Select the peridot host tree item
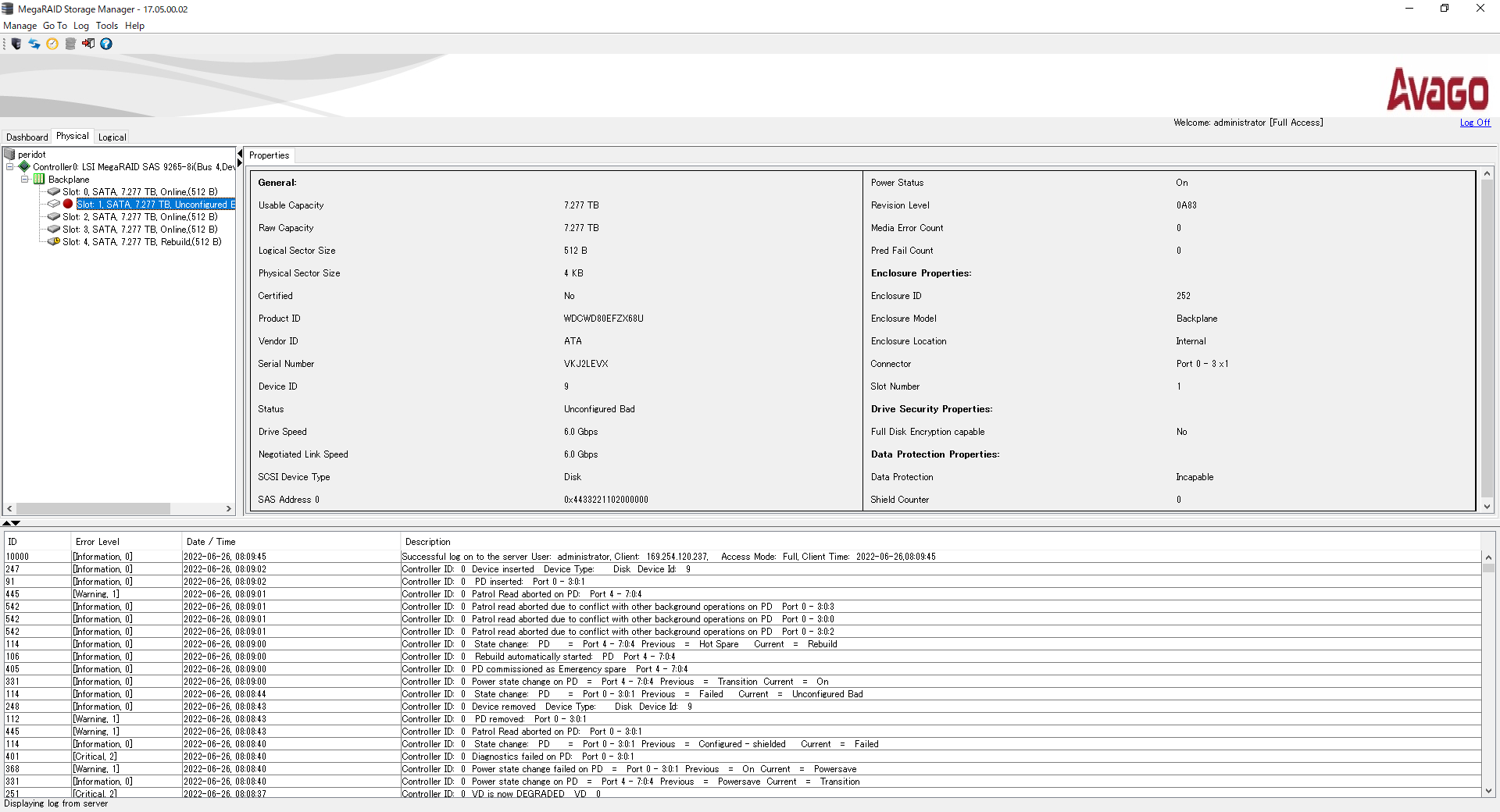This screenshot has height=812, width=1500. 32,155
